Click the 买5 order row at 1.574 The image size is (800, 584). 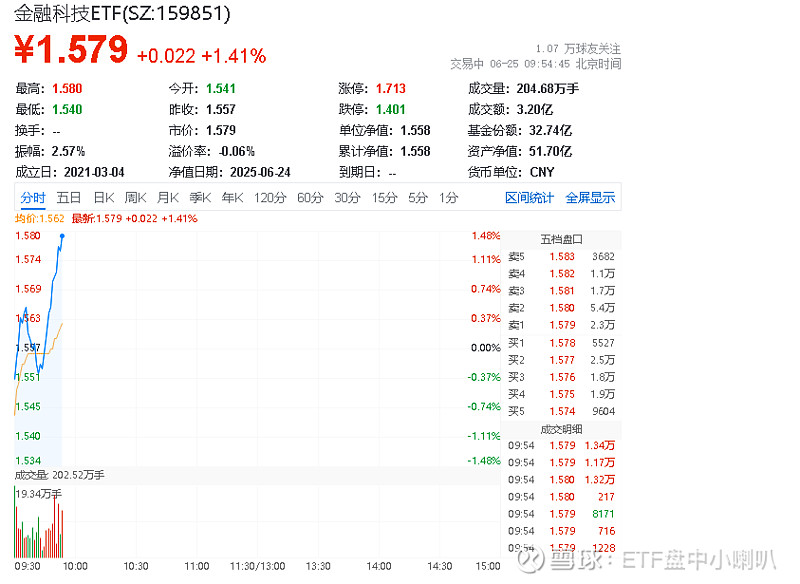coord(562,411)
